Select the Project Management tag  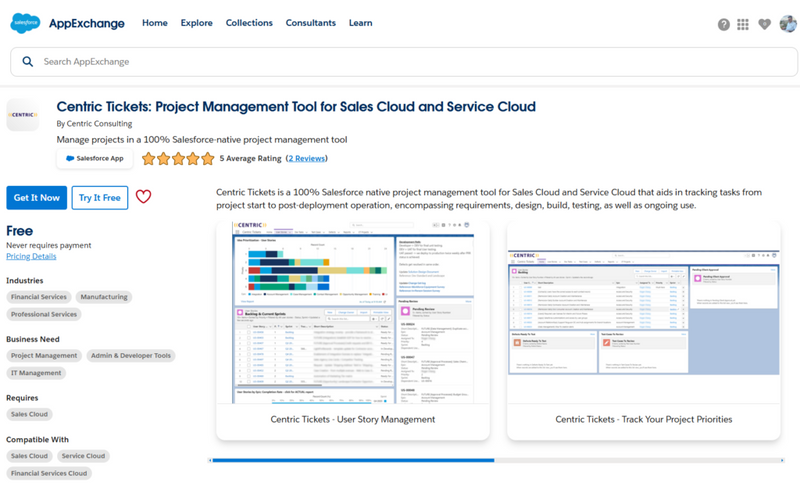(x=44, y=355)
